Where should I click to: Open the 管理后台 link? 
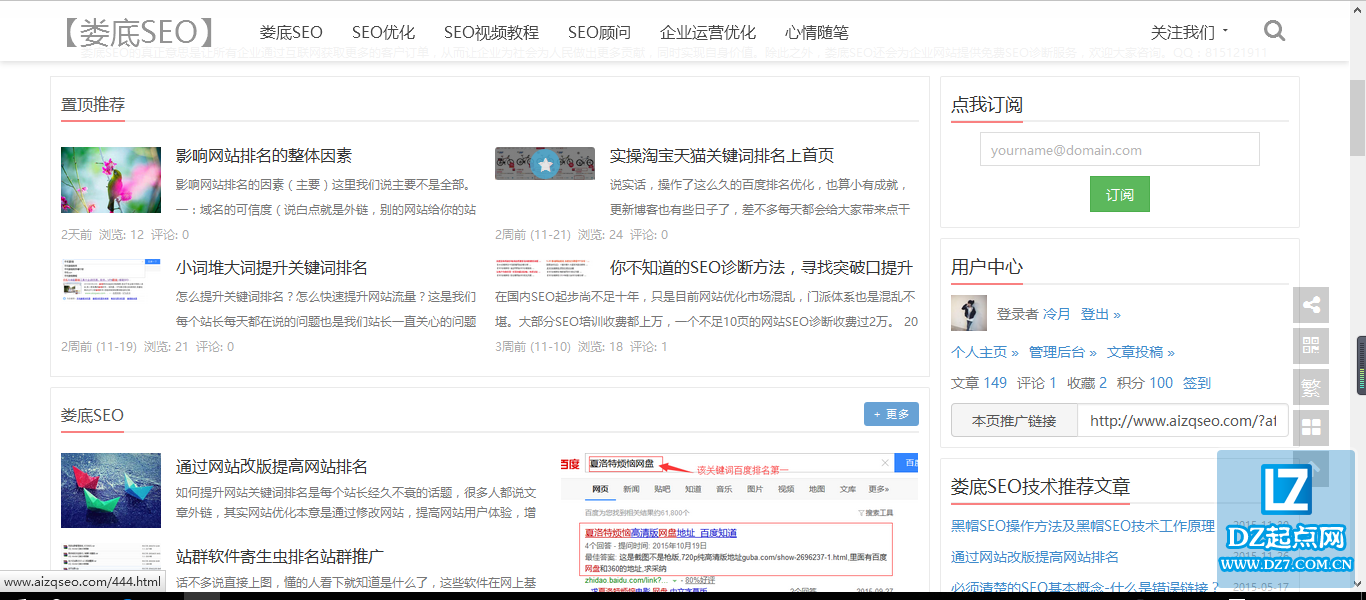coord(1063,352)
